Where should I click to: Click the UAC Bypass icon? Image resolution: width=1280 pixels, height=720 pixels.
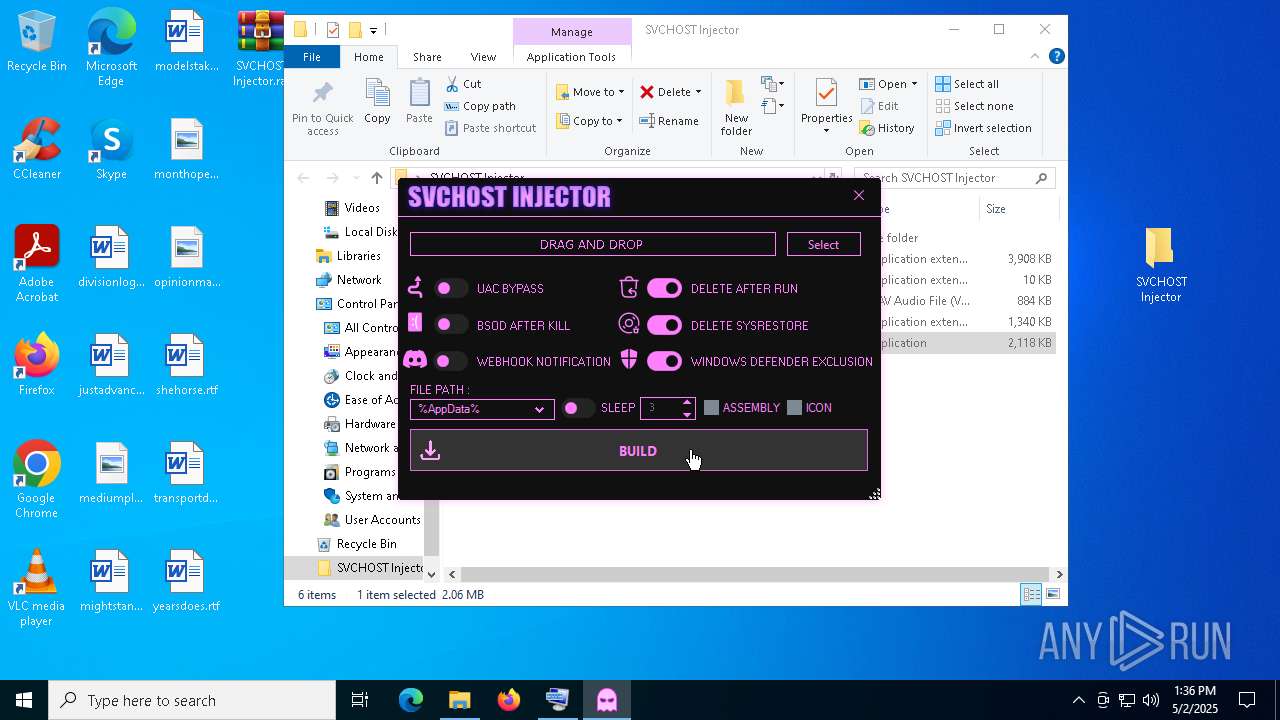416,288
